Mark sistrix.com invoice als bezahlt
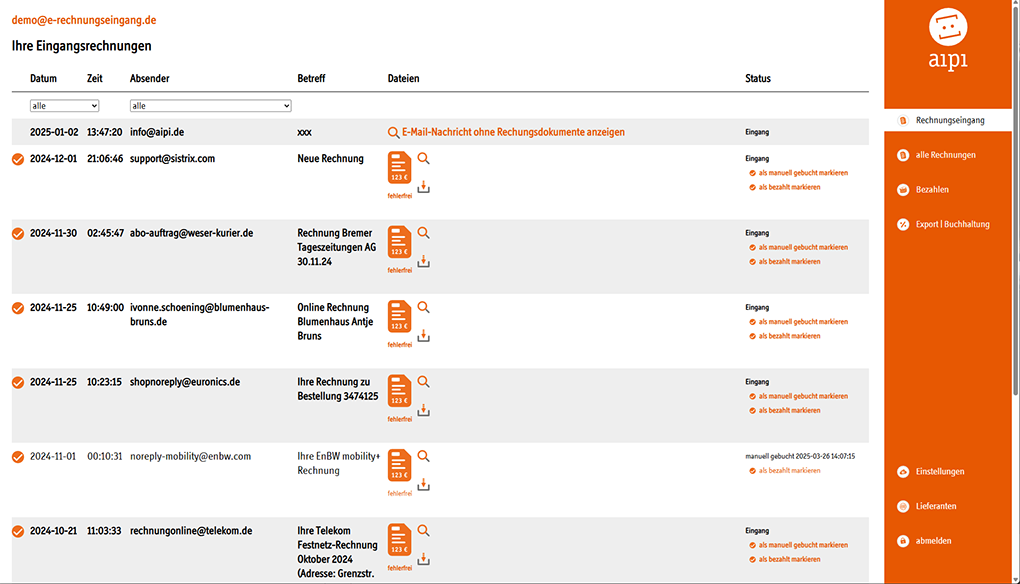This screenshot has height=584, width=1020. click(x=789, y=187)
